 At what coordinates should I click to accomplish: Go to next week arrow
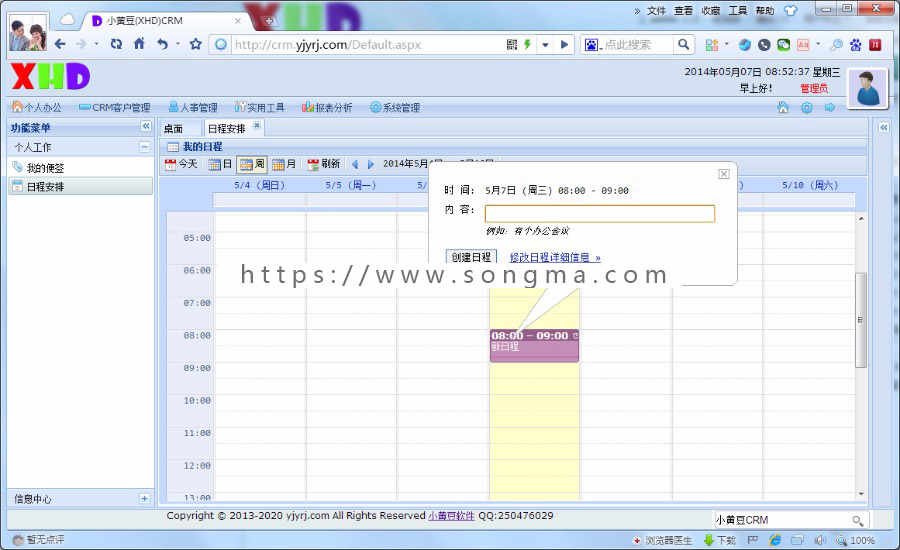[371, 164]
